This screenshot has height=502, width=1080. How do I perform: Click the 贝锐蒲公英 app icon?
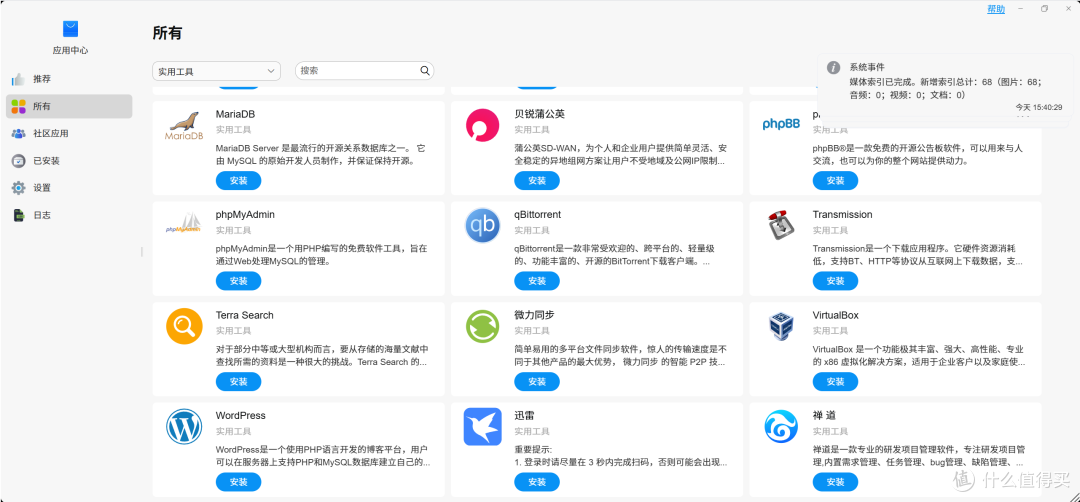pos(482,125)
